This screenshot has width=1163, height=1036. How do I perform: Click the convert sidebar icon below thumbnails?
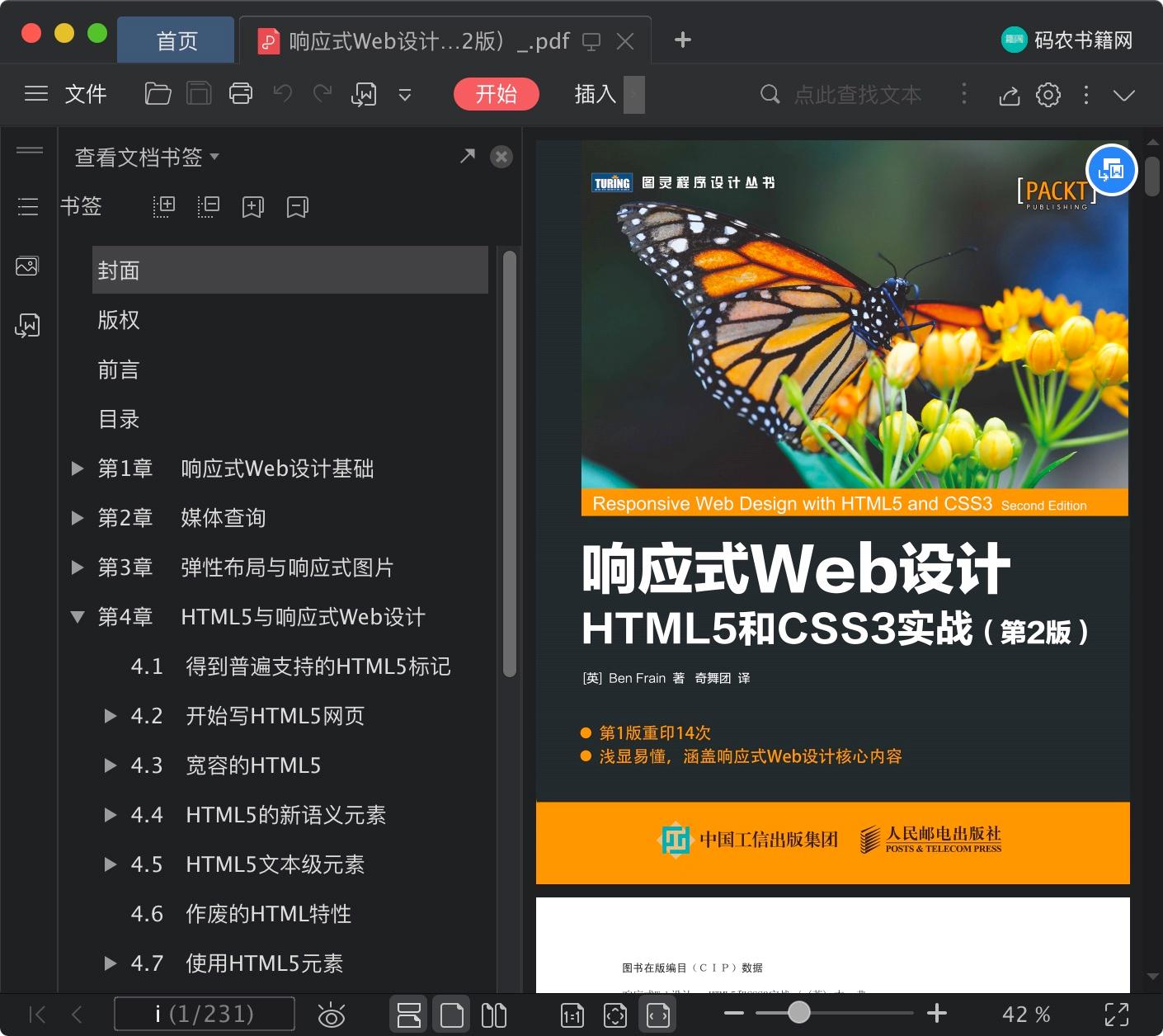[27, 326]
